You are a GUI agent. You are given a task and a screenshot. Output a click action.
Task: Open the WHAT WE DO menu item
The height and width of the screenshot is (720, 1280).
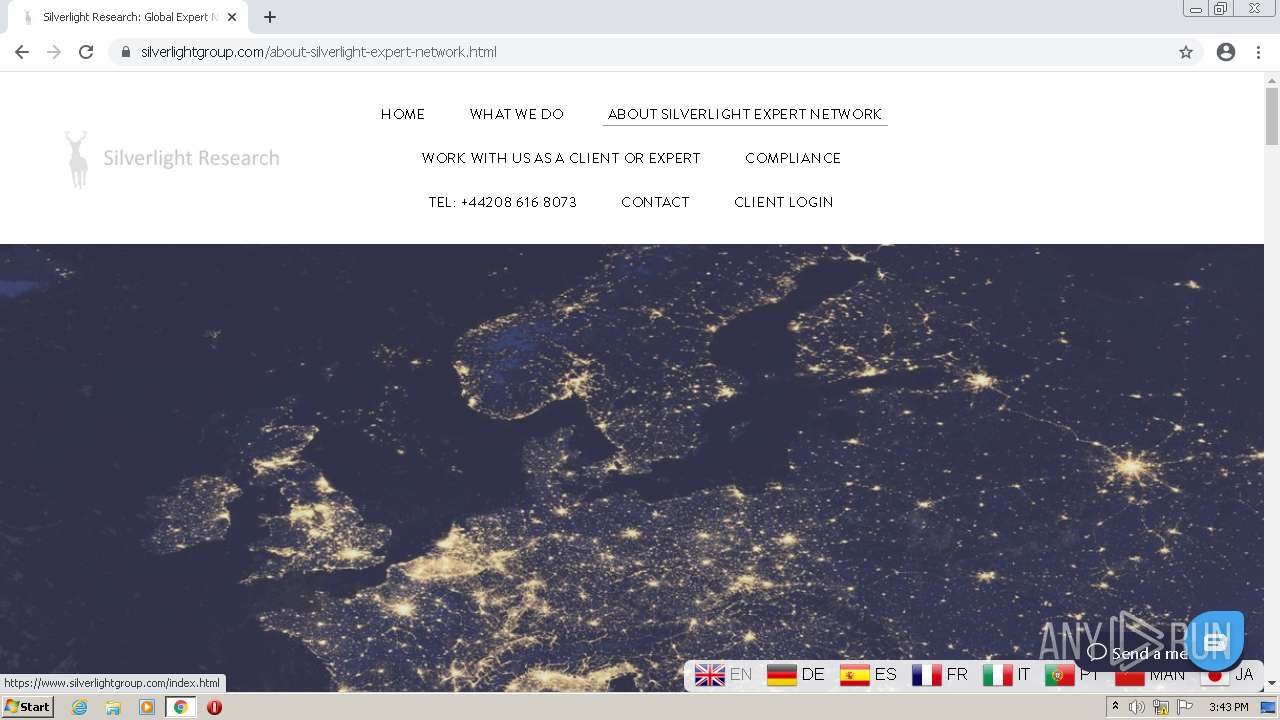[517, 114]
